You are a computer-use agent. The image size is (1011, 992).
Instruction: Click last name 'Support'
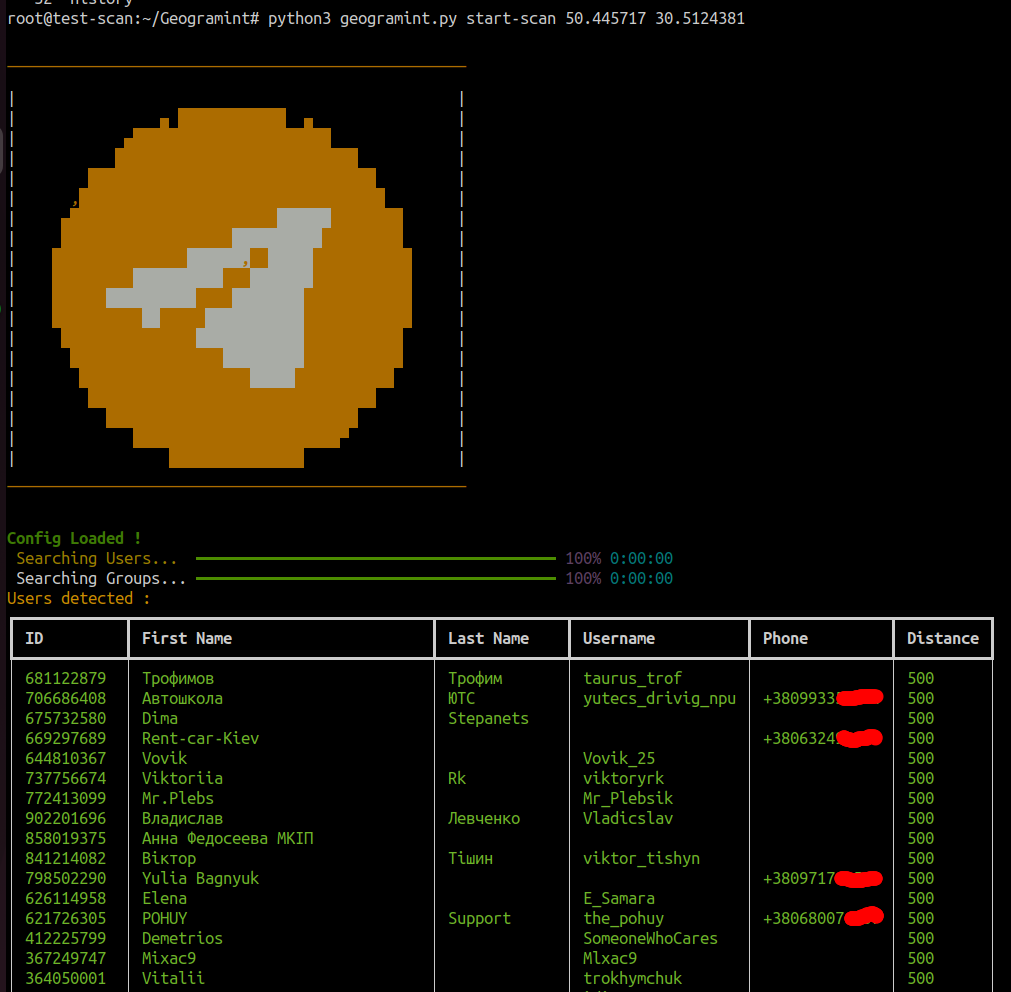pyautogui.click(x=480, y=918)
